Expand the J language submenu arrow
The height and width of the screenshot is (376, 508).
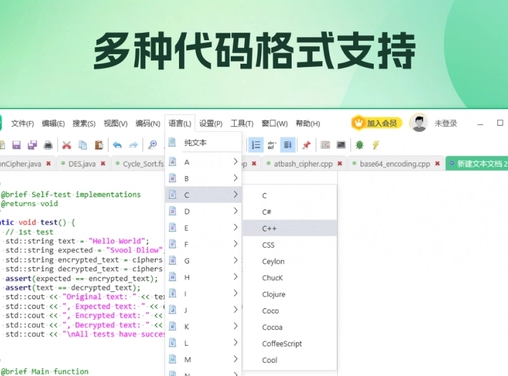(x=235, y=310)
